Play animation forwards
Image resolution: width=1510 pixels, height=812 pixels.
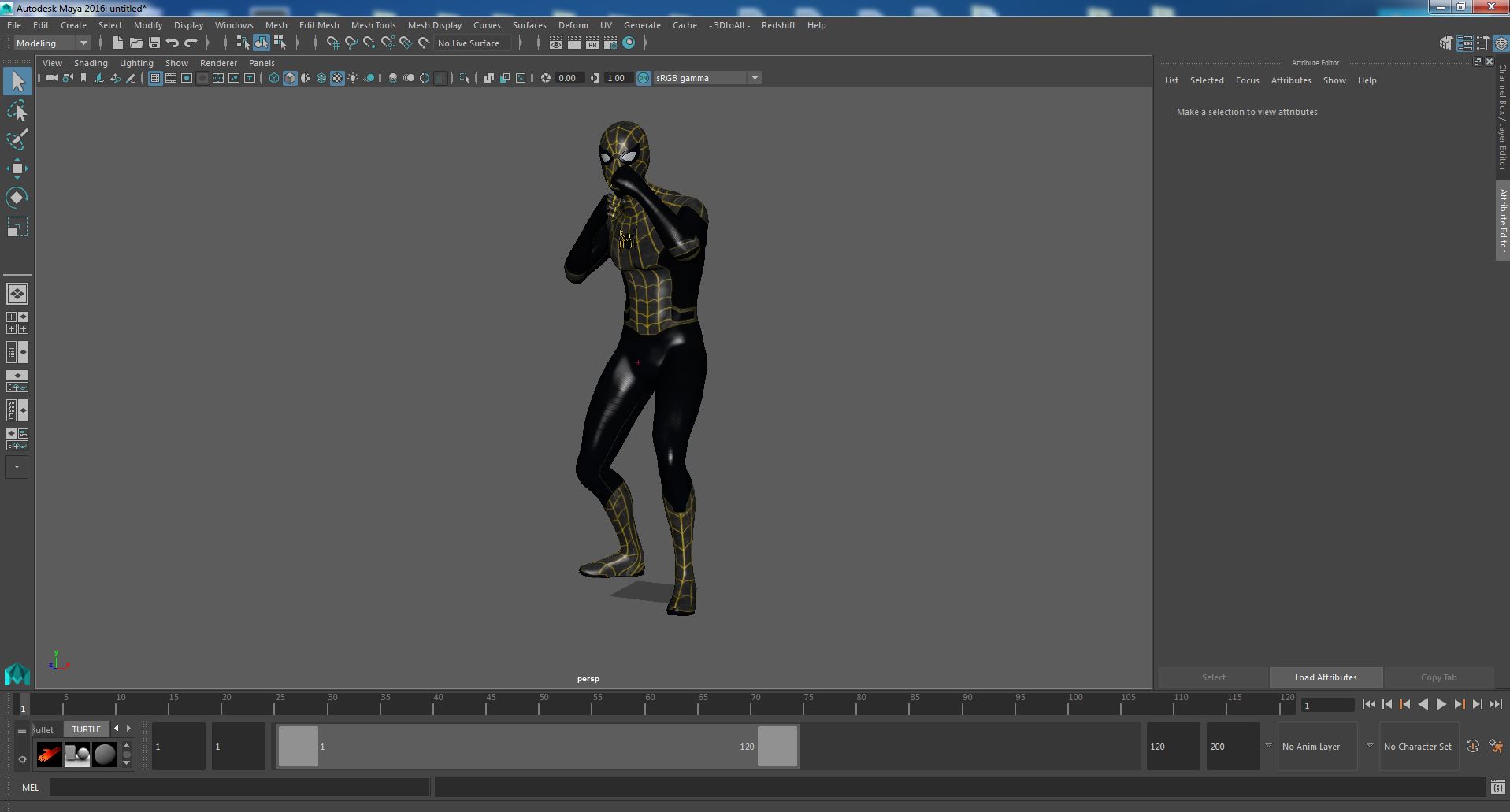tap(1441, 705)
